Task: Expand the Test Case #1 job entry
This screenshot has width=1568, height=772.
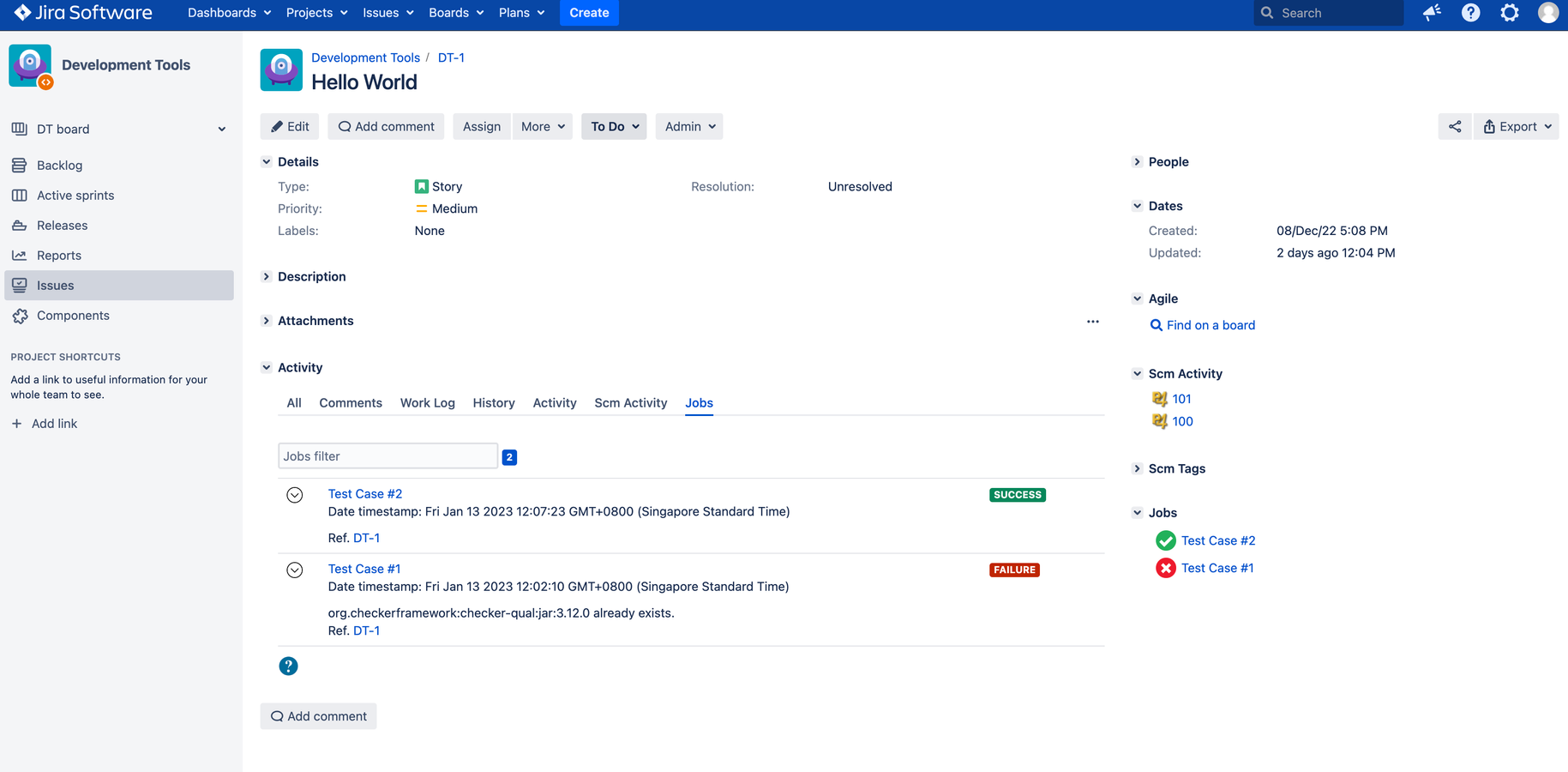Action: point(294,570)
